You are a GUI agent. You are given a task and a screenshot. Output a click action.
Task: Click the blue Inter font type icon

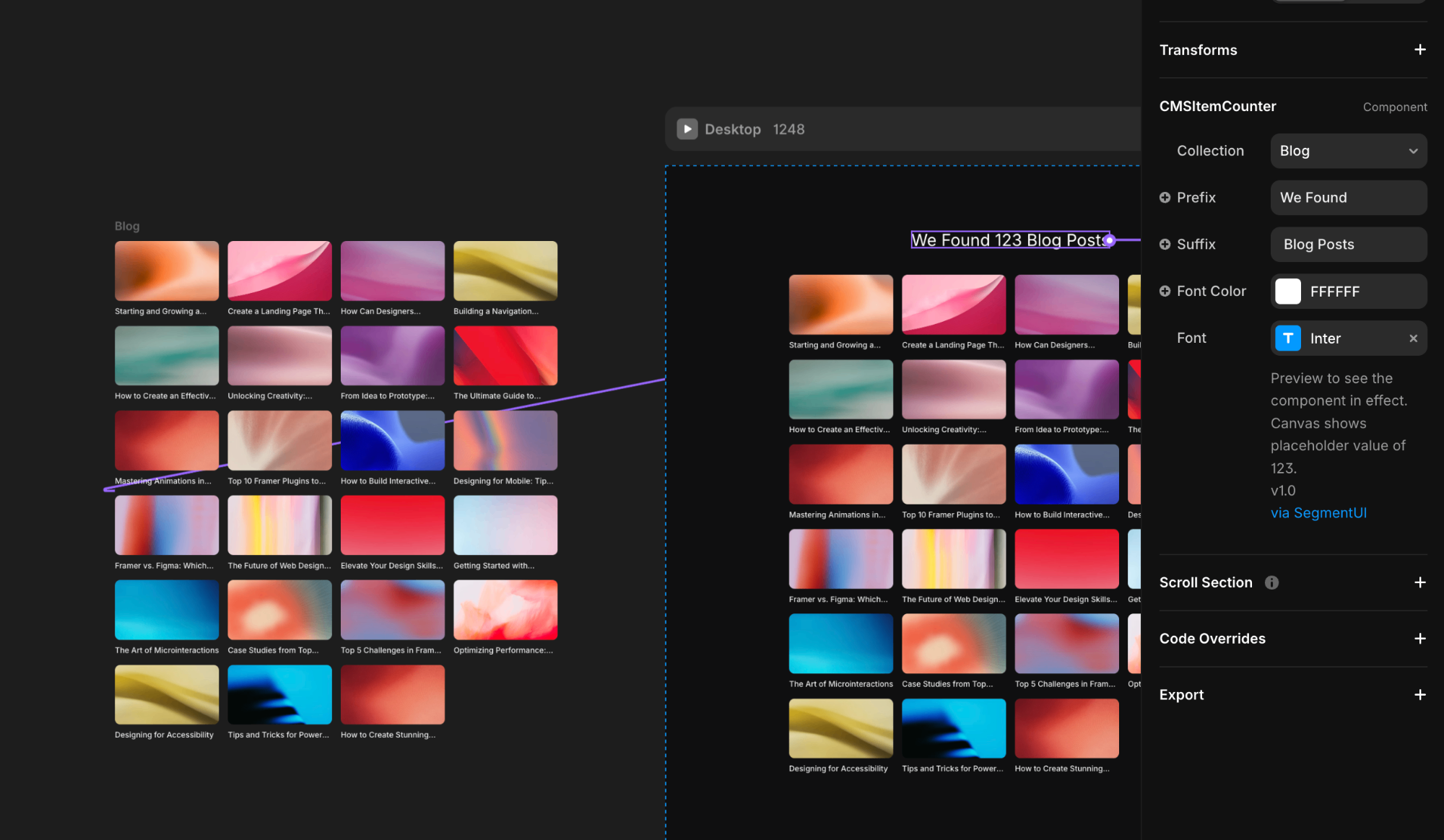(x=1287, y=338)
